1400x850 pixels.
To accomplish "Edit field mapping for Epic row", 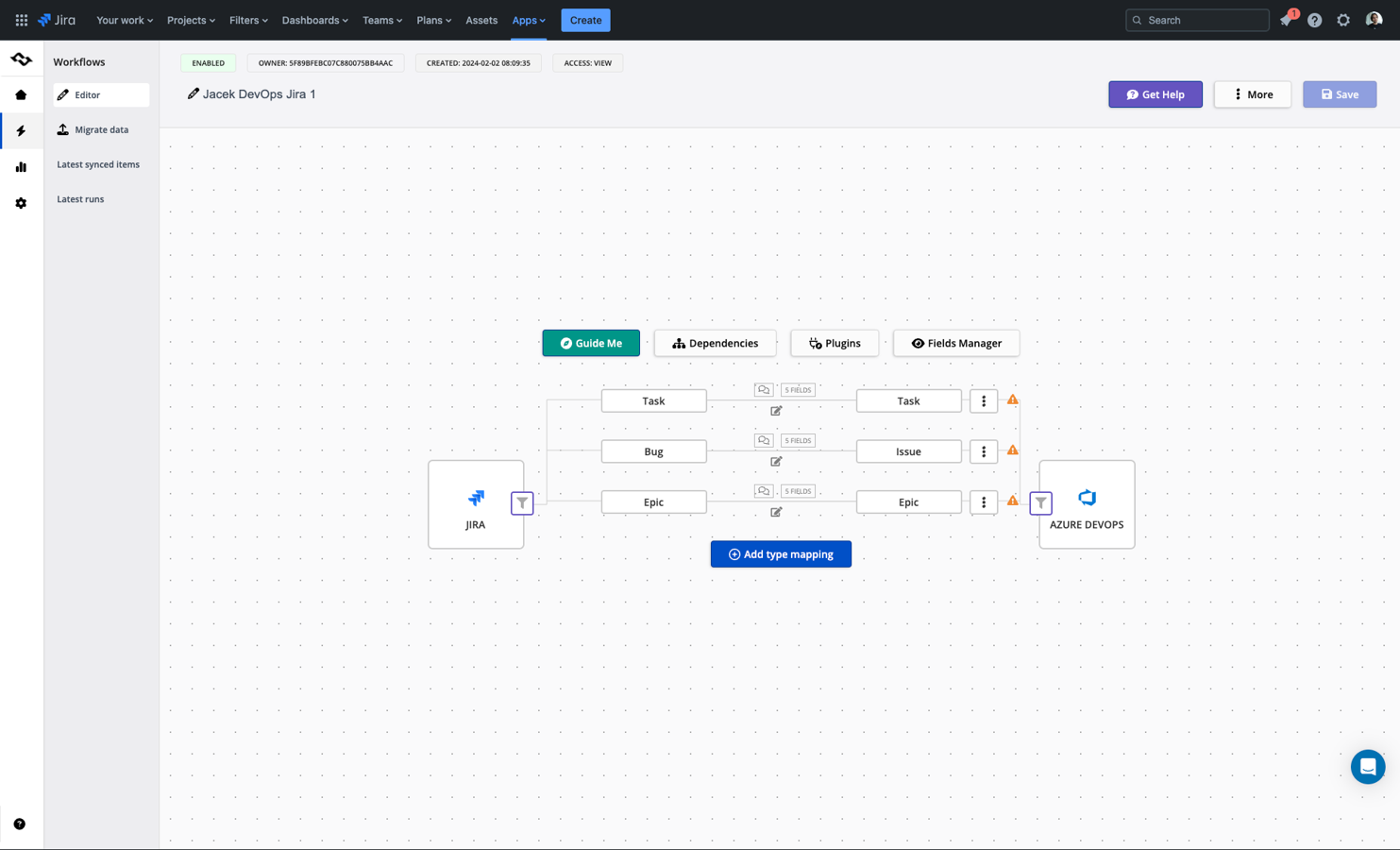I will point(776,512).
